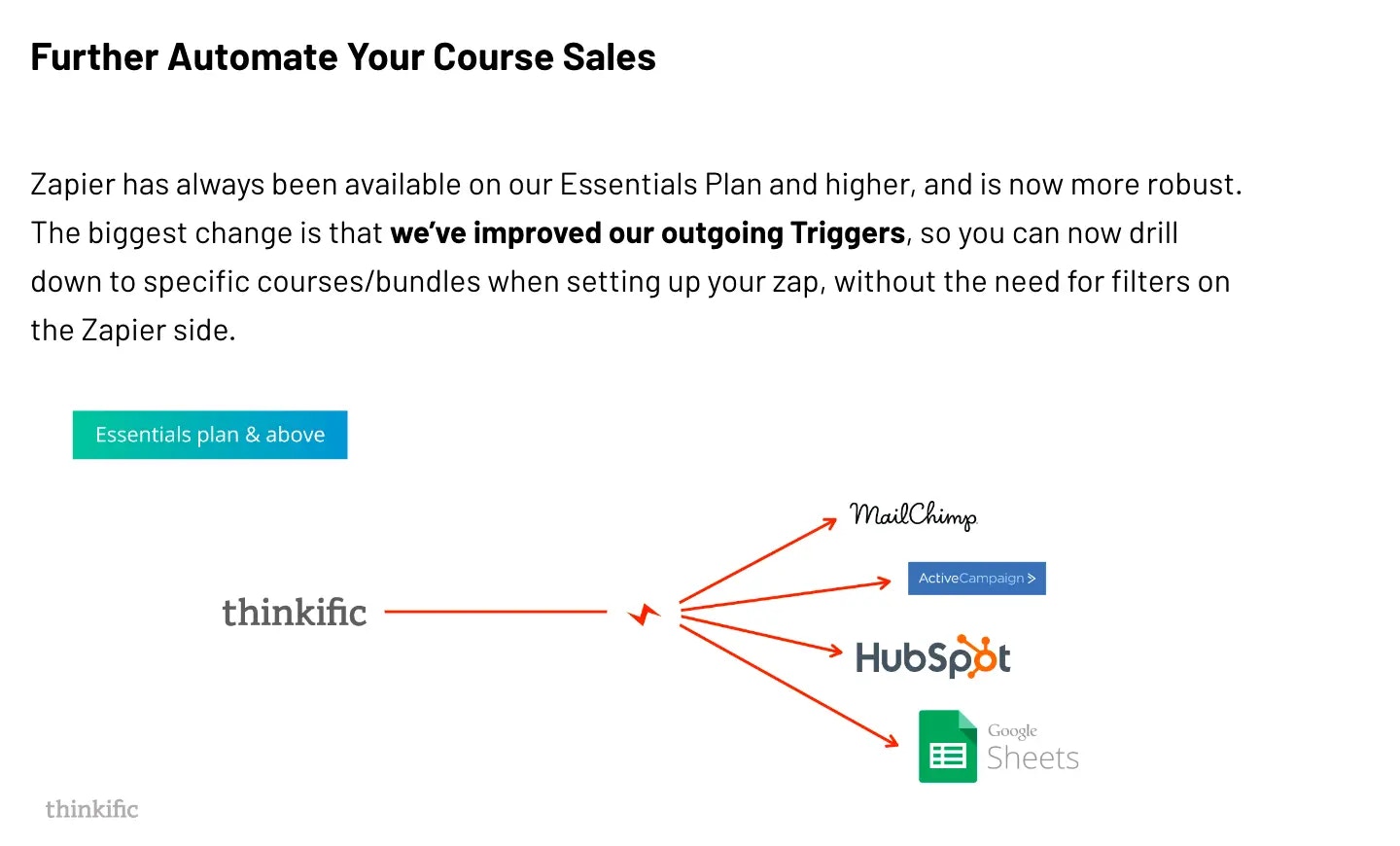Click the bold text about improved outgoing Triggers
Image resolution: width=1400 pixels, height=846 pixels.
(647, 233)
